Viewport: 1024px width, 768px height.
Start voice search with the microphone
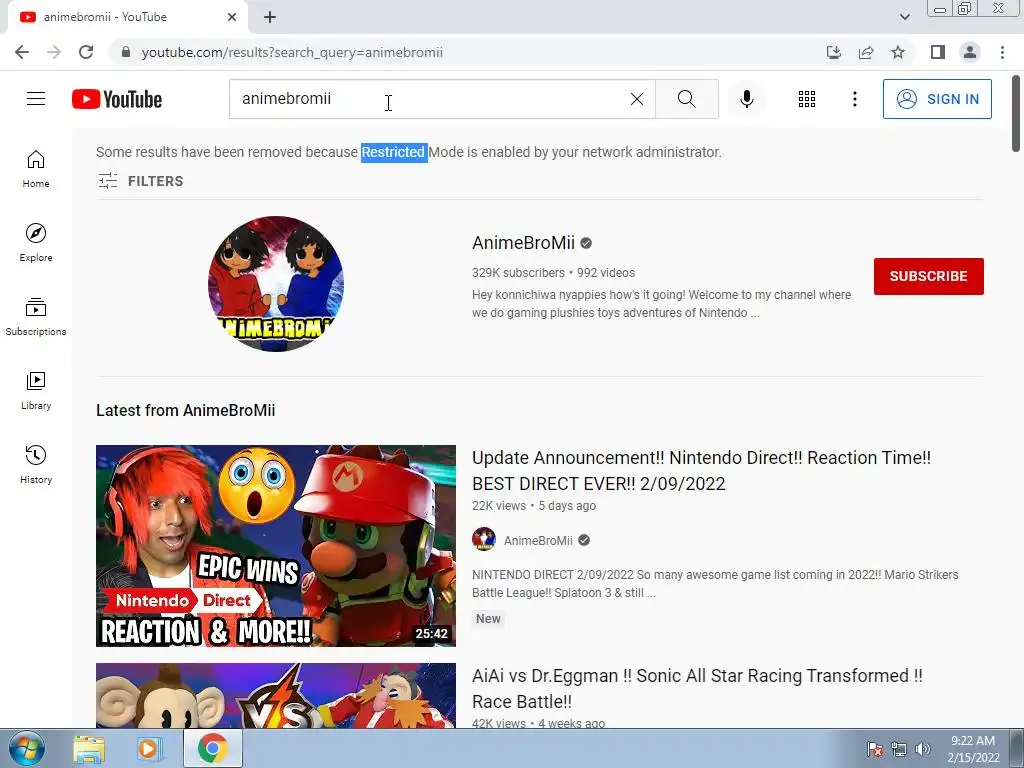pyautogui.click(x=747, y=99)
